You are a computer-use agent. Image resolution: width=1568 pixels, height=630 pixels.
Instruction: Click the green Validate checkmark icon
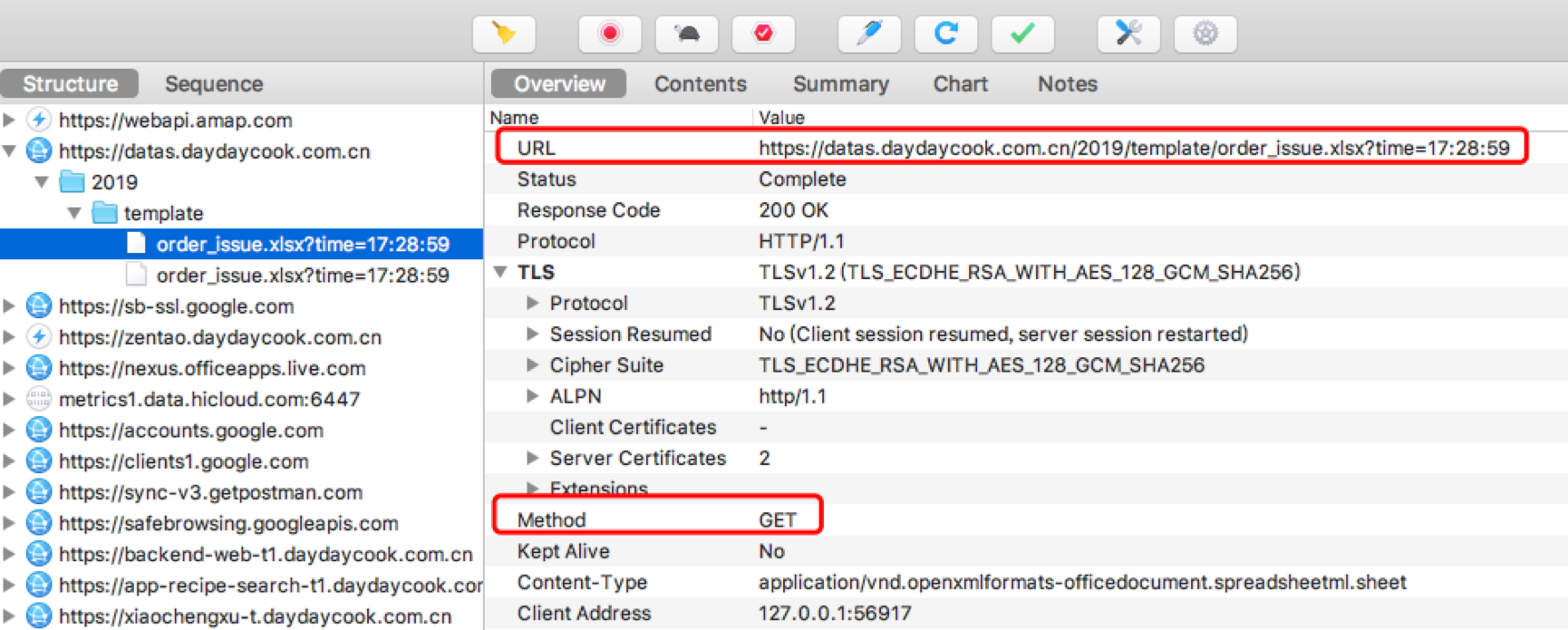[1022, 34]
